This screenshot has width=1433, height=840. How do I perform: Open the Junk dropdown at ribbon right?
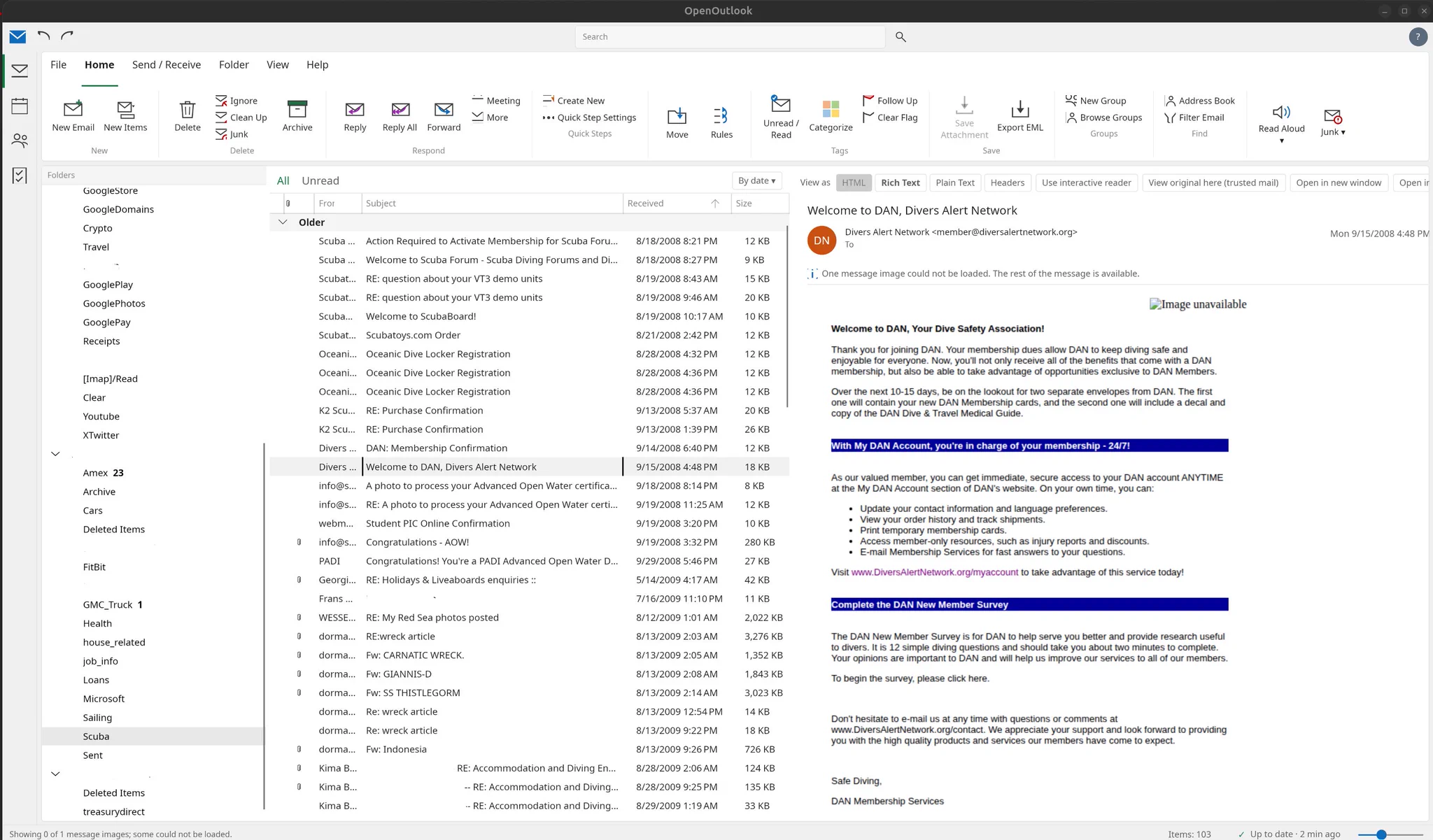click(x=1332, y=122)
